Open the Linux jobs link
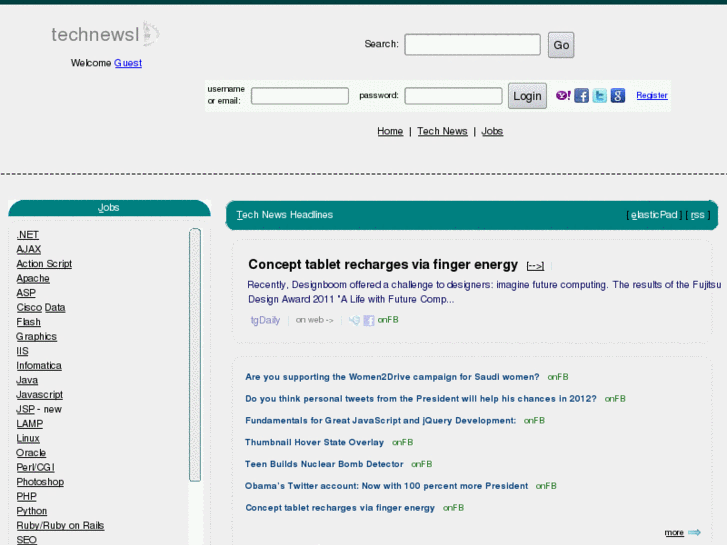Screen dimensions: 727x545 click(28, 438)
